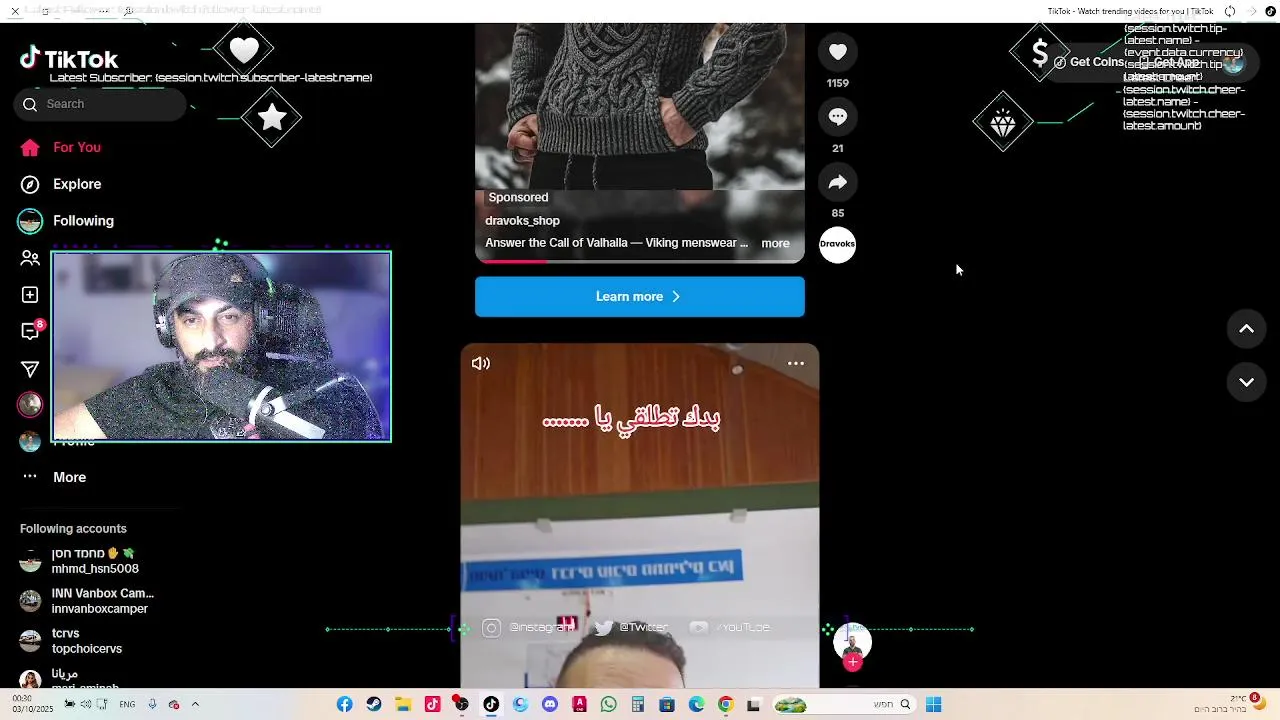Click the Search field
1280x720 pixels.
pyautogui.click(x=100, y=104)
